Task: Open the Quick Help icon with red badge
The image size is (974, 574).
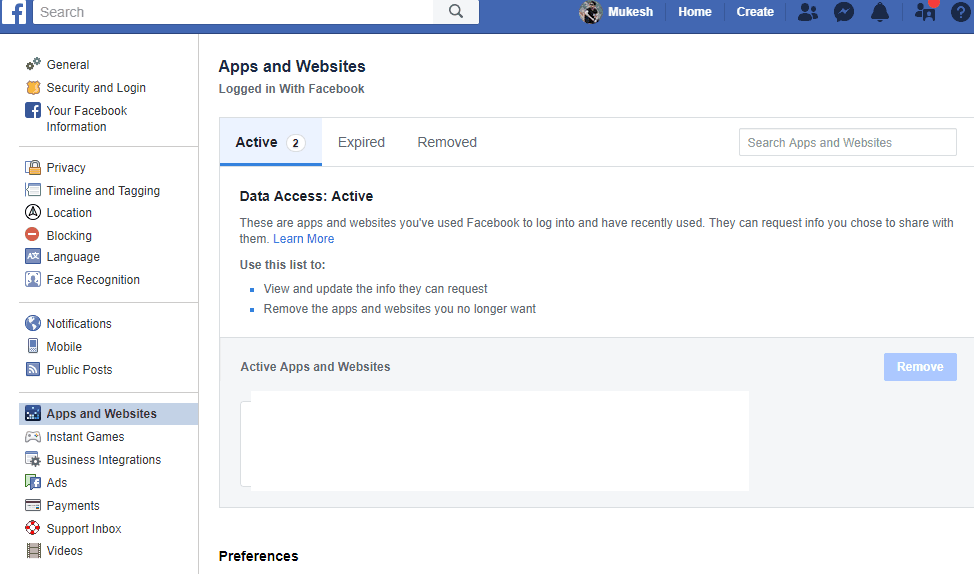Action: (925, 12)
